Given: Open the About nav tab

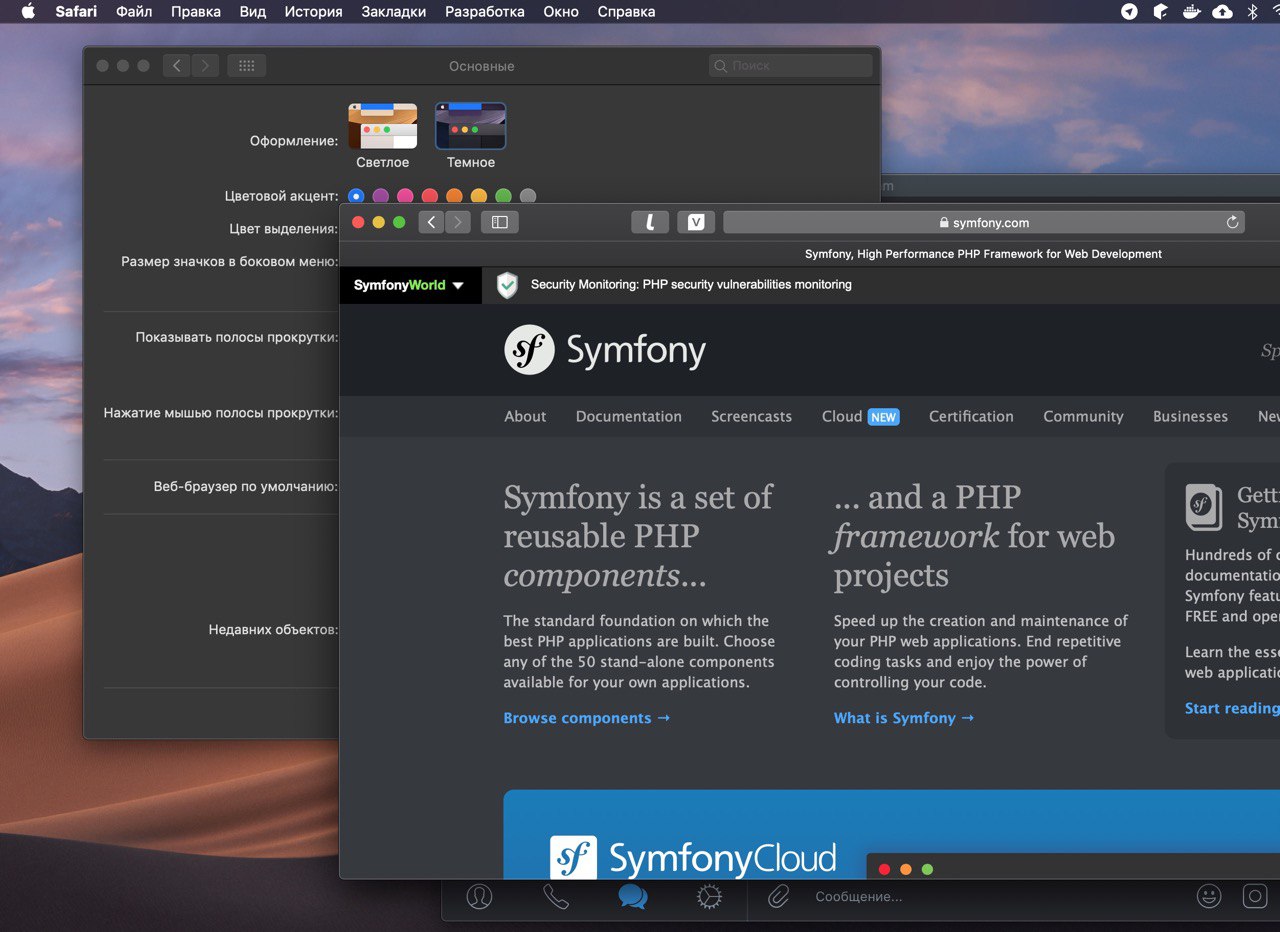Looking at the screenshot, I should [525, 416].
